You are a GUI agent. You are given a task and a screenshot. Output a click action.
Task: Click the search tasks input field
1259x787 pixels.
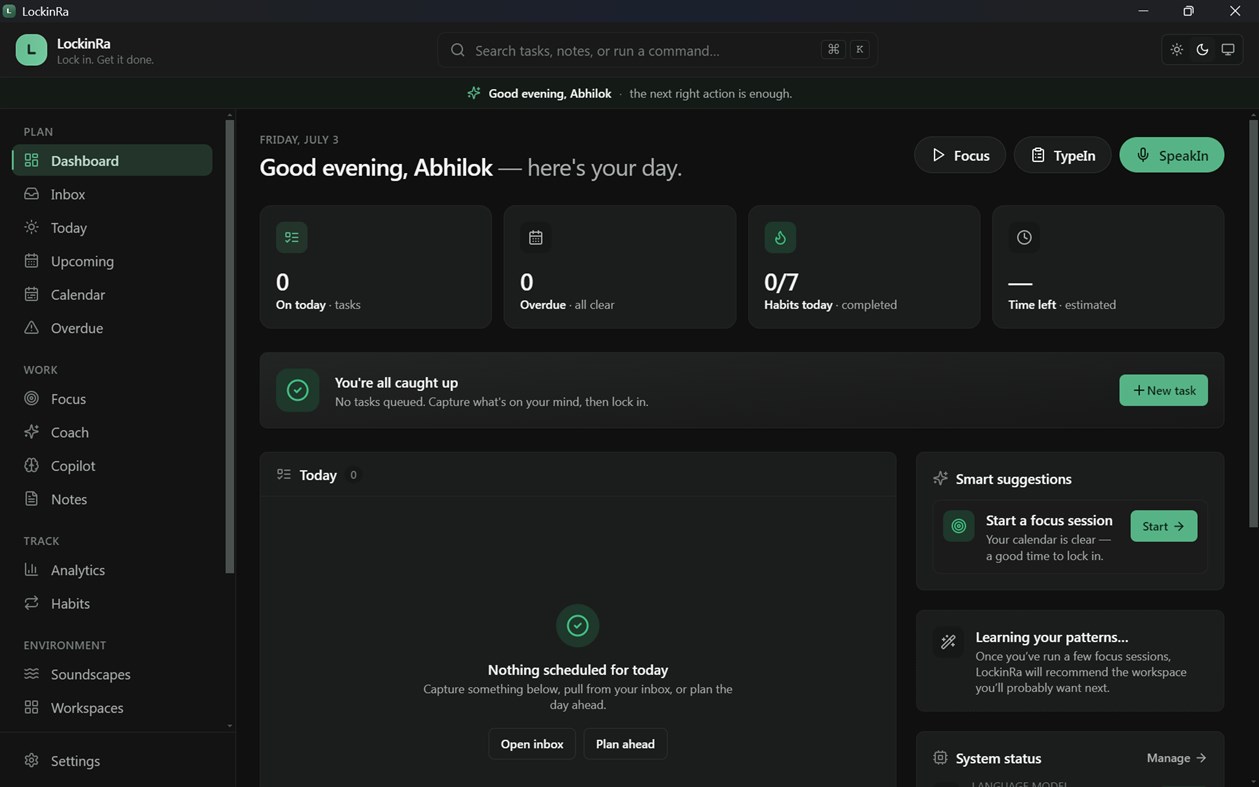pyautogui.click(x=657, y=50)
